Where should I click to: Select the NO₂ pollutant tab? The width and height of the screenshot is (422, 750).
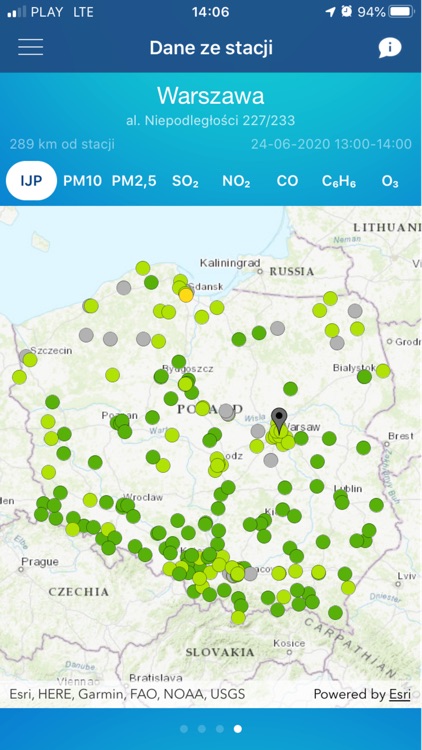click(x=236, y=181)
